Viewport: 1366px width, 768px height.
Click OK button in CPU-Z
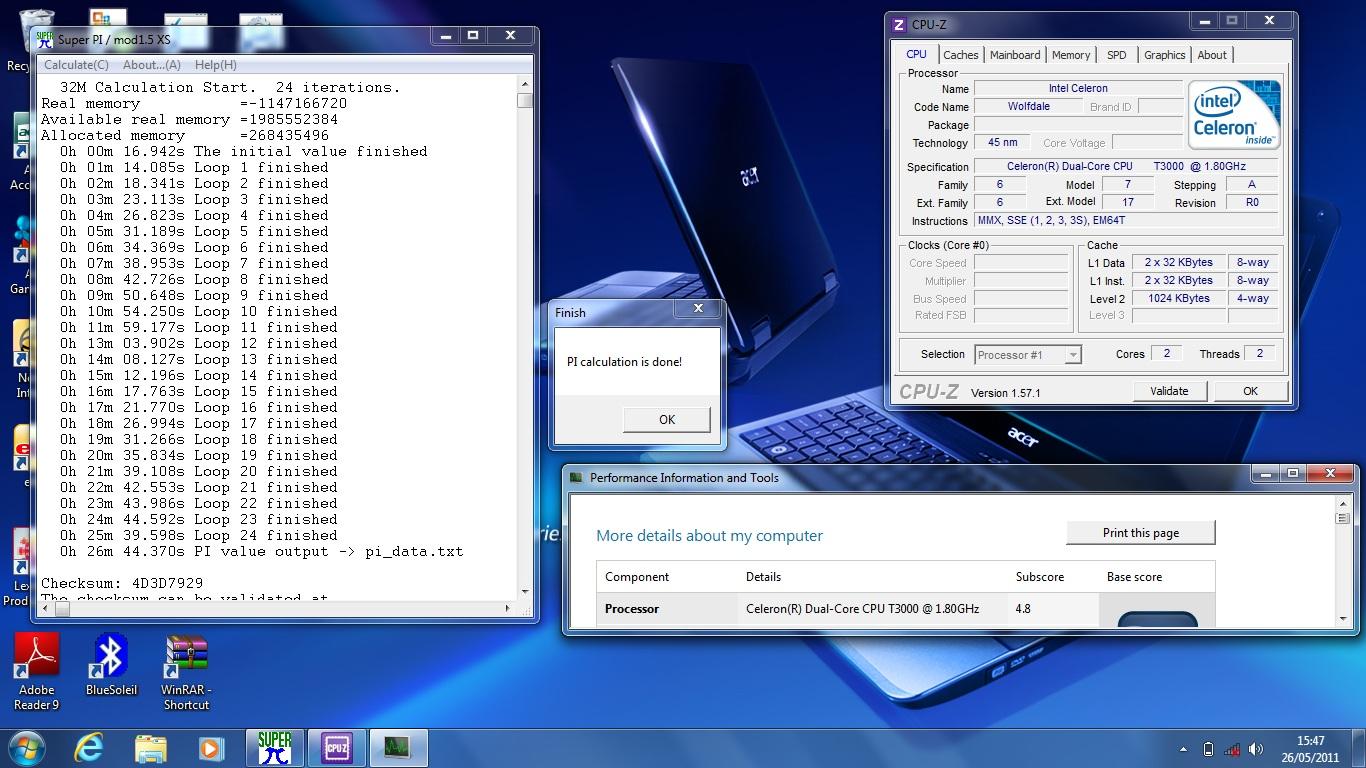[1250, 391]
